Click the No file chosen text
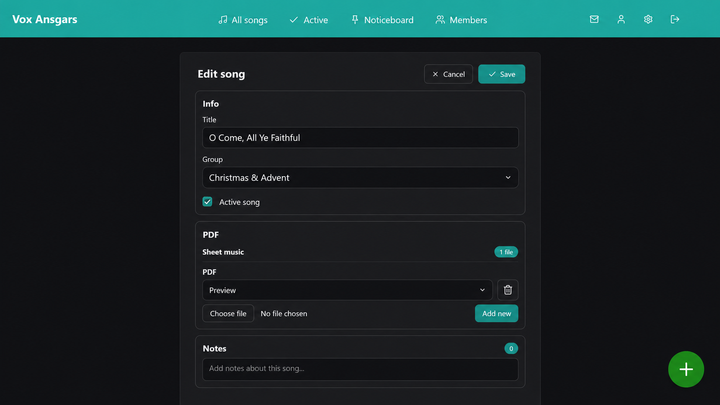The height and width of the screenshot is (405, 720). (284, 313)
